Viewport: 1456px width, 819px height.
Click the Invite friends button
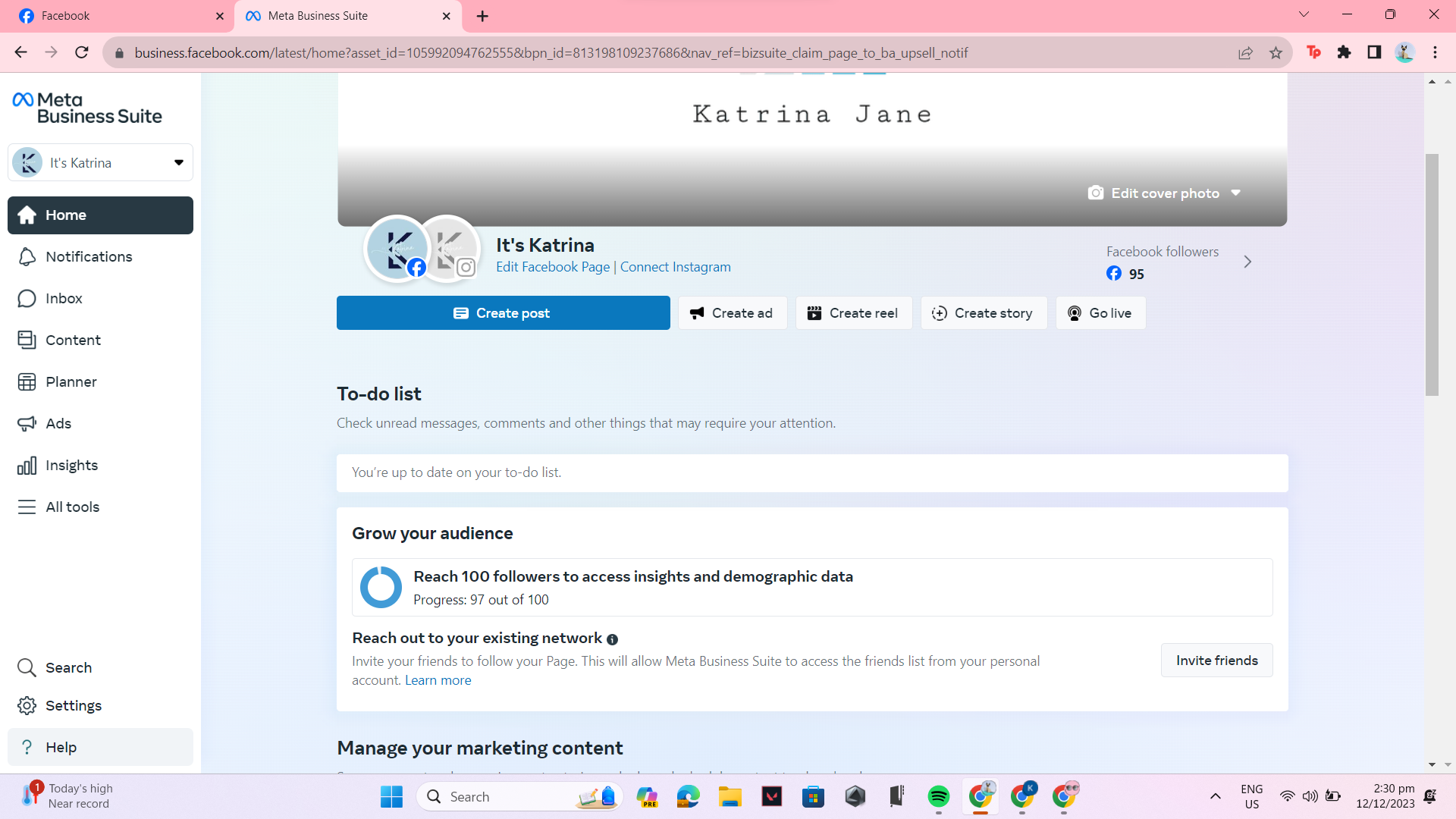1216,661
